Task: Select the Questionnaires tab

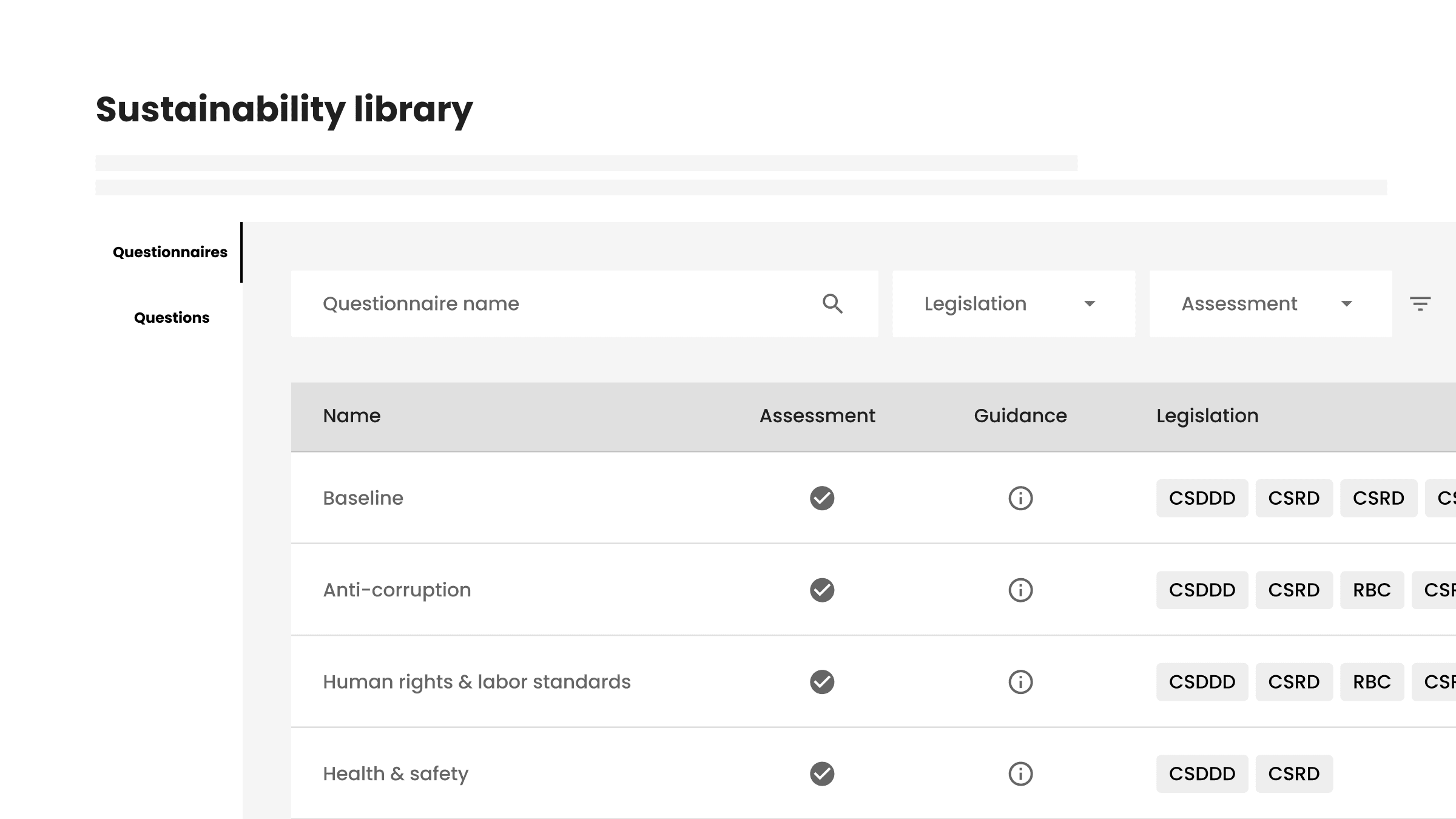Action: (170, 252)
